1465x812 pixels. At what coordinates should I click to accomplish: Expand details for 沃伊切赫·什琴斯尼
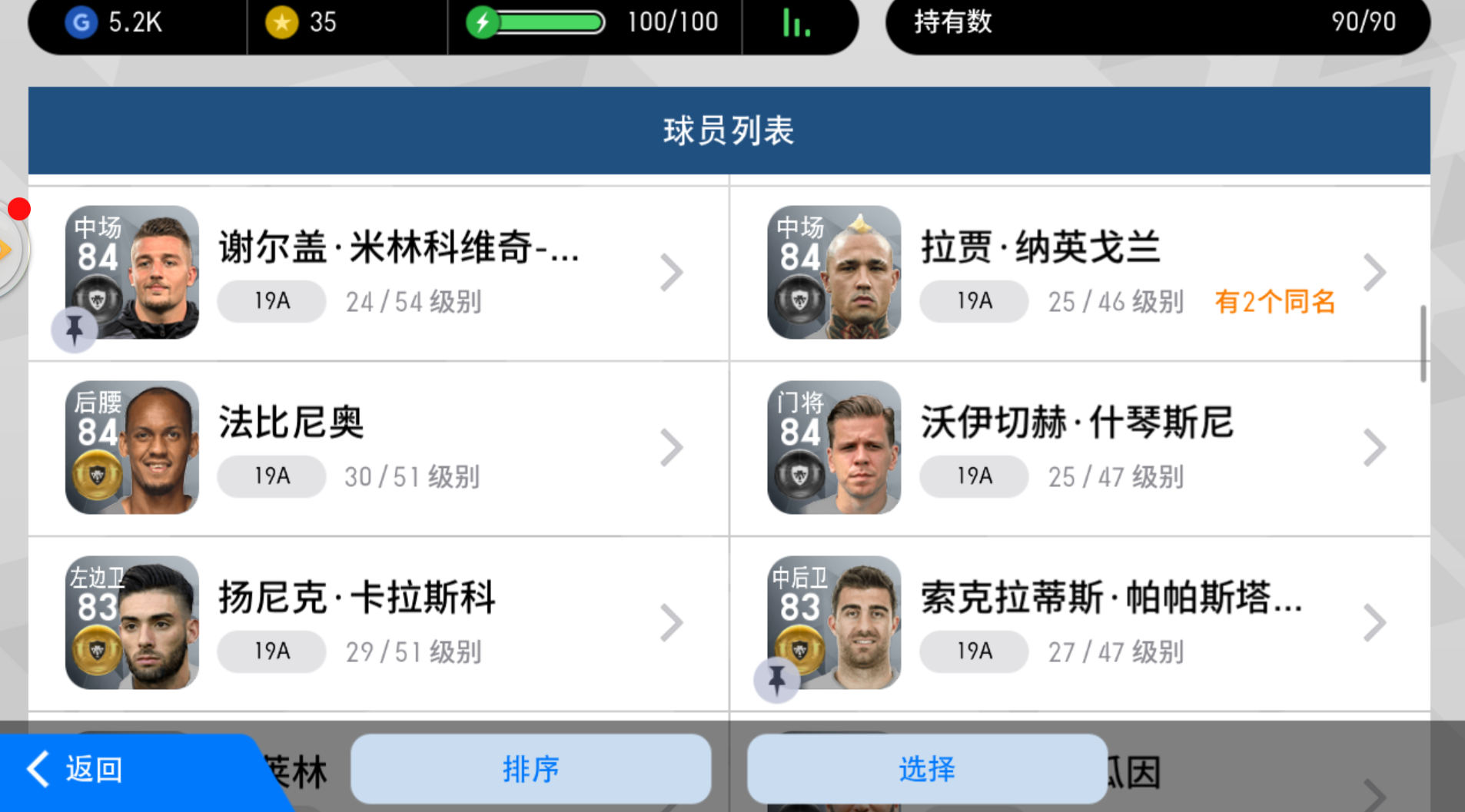coord(1374,447)
